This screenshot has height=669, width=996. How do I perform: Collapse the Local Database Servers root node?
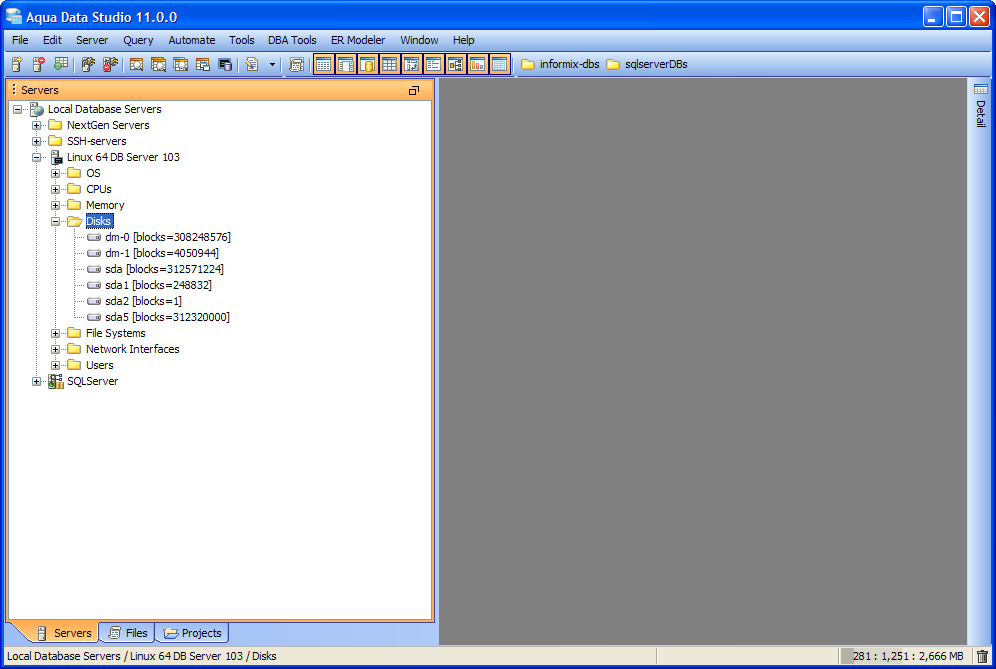click(17, 109)
